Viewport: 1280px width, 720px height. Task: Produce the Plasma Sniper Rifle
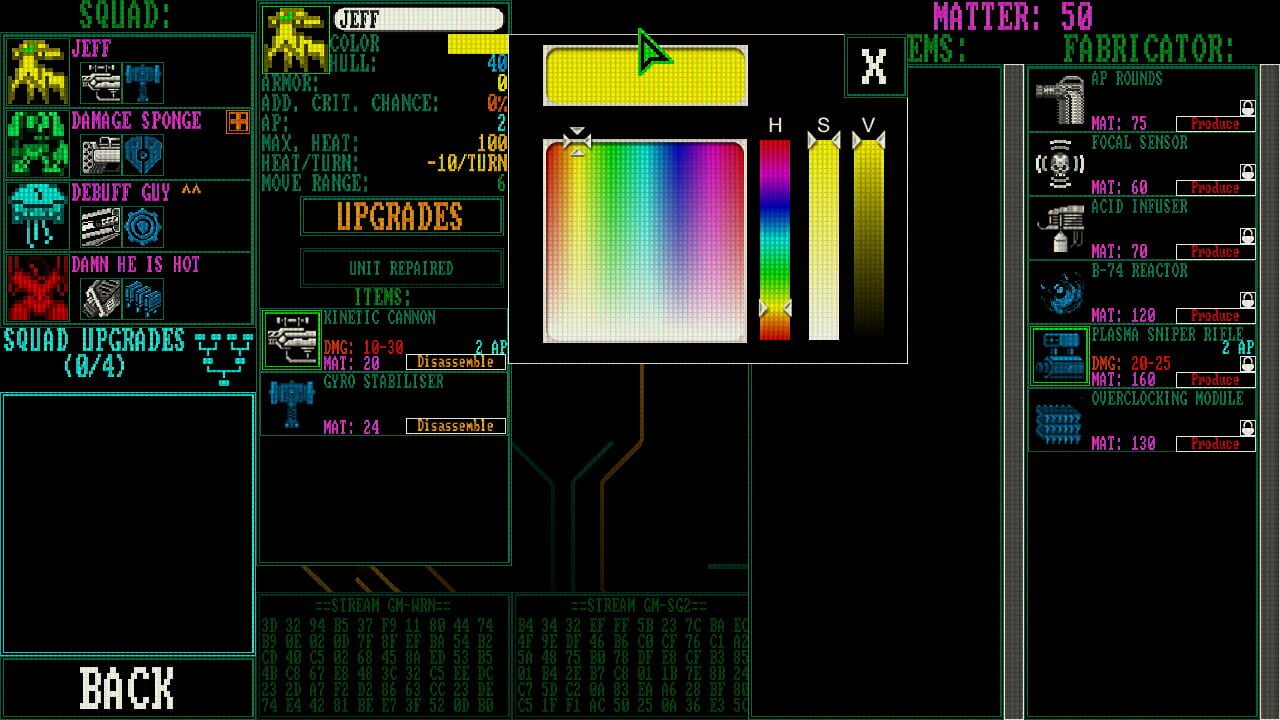pyautogui.click(x=1216, y=380)
